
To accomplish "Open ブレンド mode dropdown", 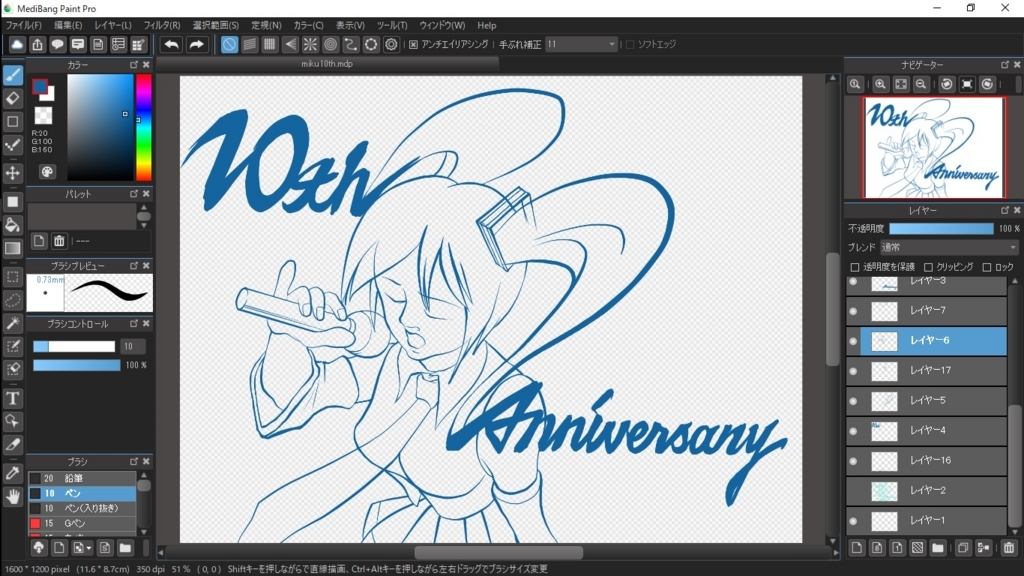I will click(x=948, y=248).
